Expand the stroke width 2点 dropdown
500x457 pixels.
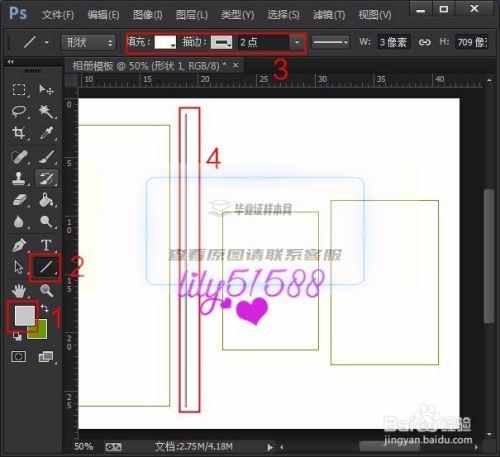pos(296,42)
